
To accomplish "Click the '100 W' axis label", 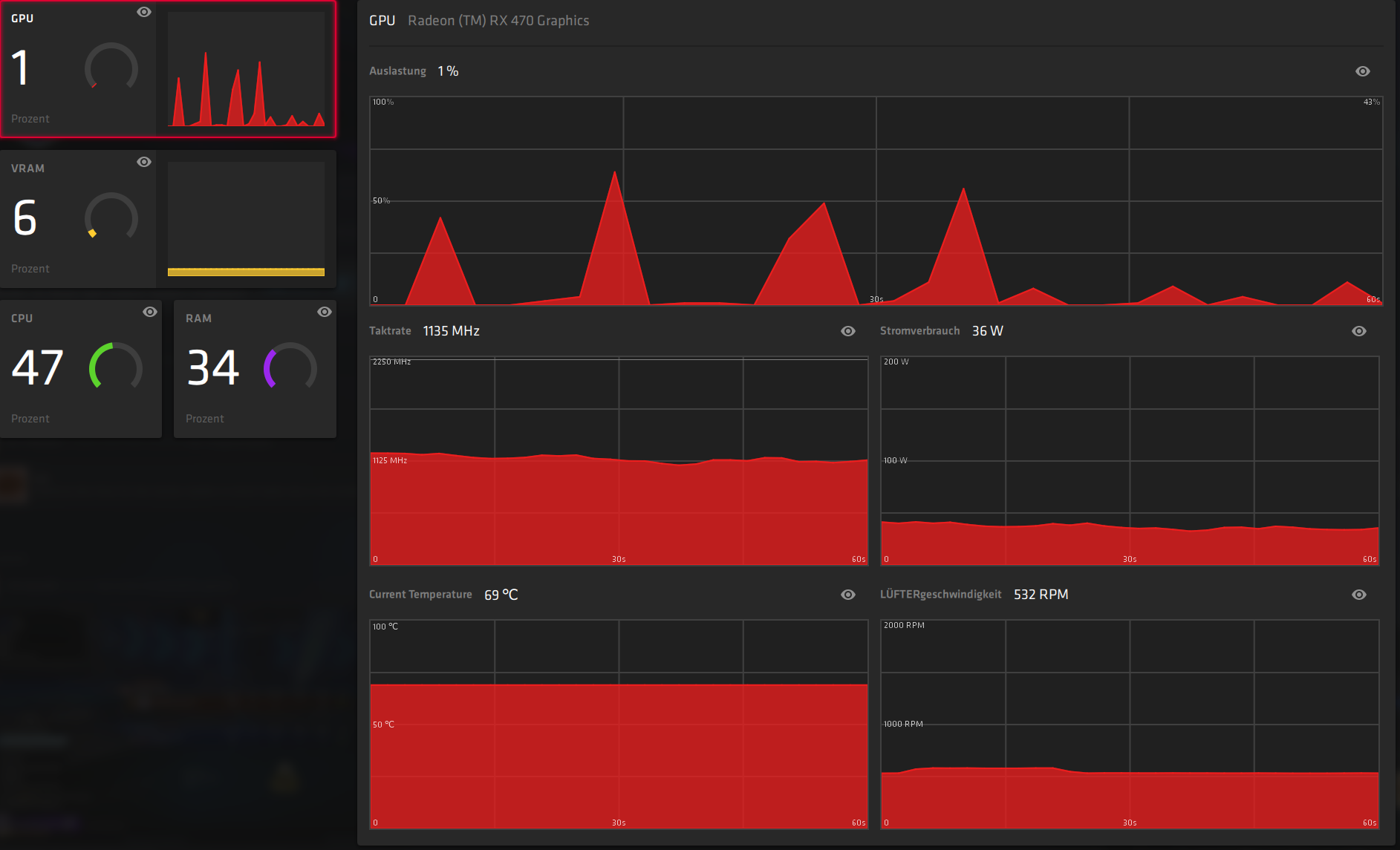I will [x=895, y=461].
